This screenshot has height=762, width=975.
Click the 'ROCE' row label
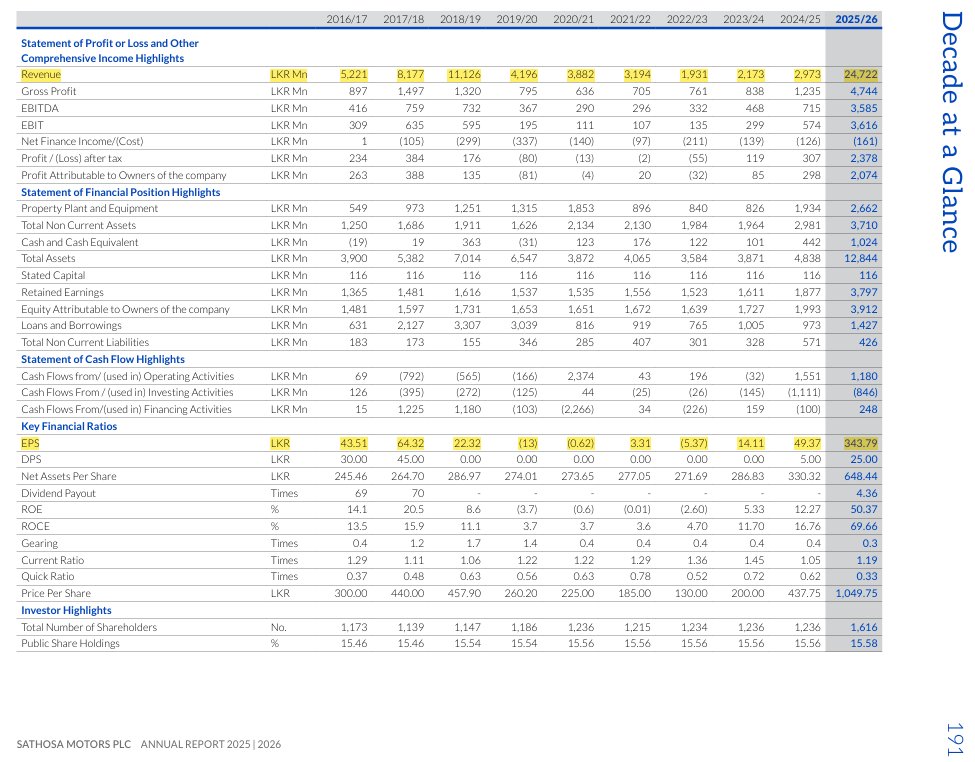pos(35,526)
